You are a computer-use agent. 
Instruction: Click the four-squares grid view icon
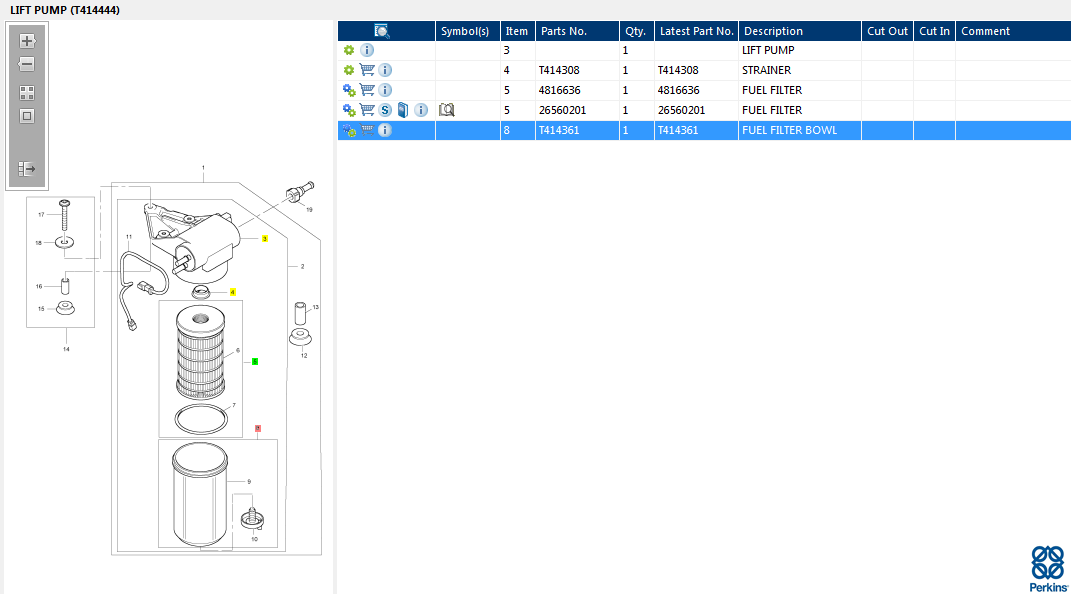click(x=27, y=93)
